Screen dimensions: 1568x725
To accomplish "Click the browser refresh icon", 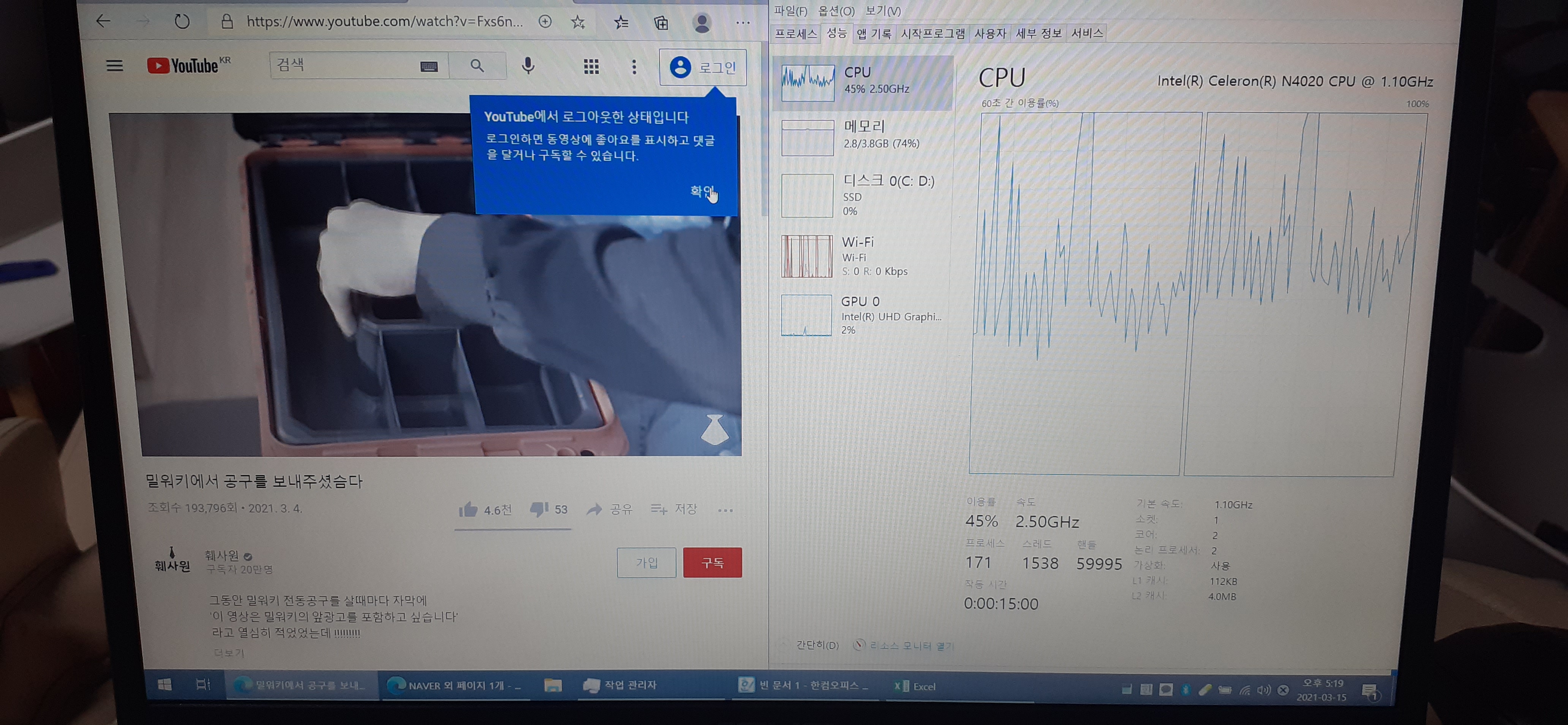I will 182,22.
